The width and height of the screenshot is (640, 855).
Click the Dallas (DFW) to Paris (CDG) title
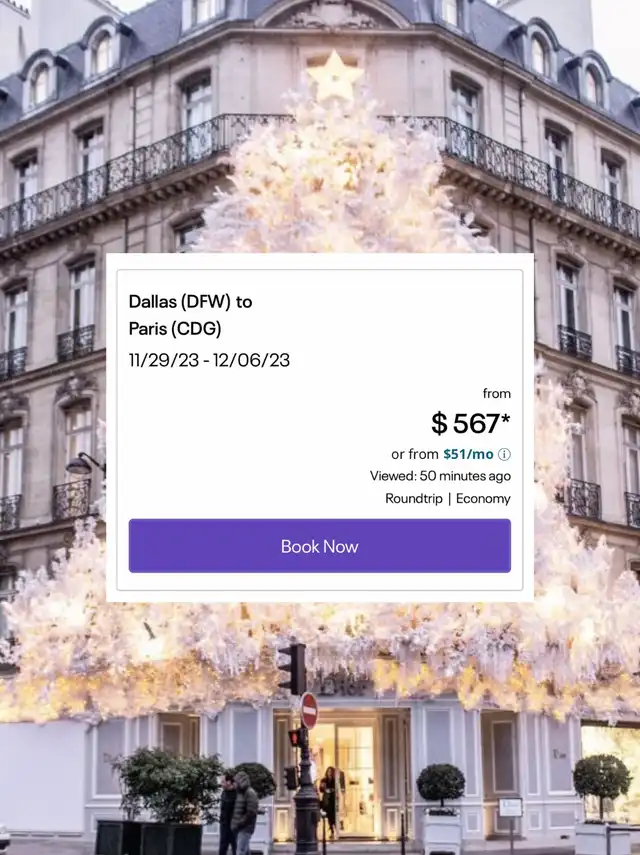tap(190, 315)
